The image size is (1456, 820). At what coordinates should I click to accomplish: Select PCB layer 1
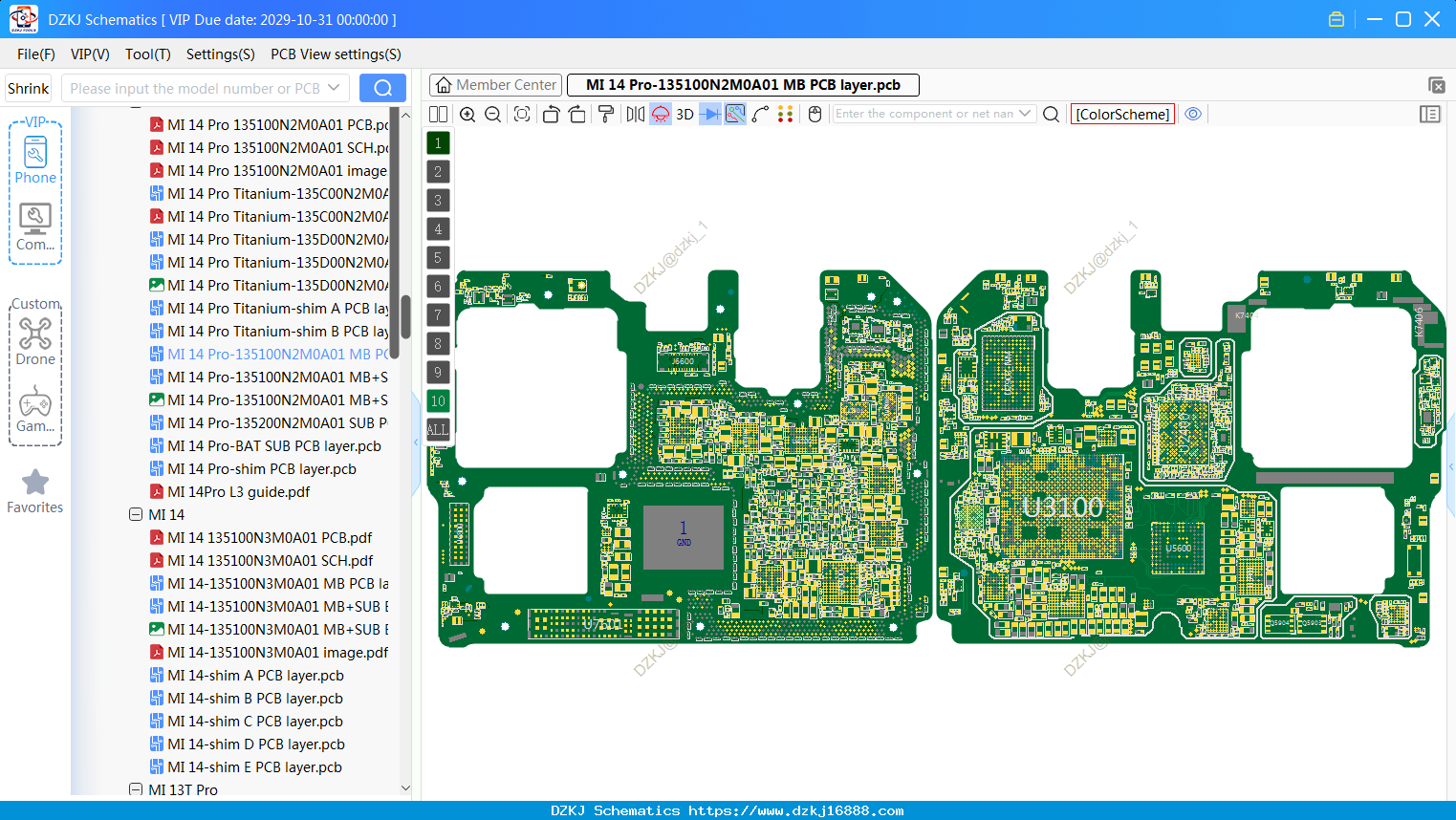point(438,143)
